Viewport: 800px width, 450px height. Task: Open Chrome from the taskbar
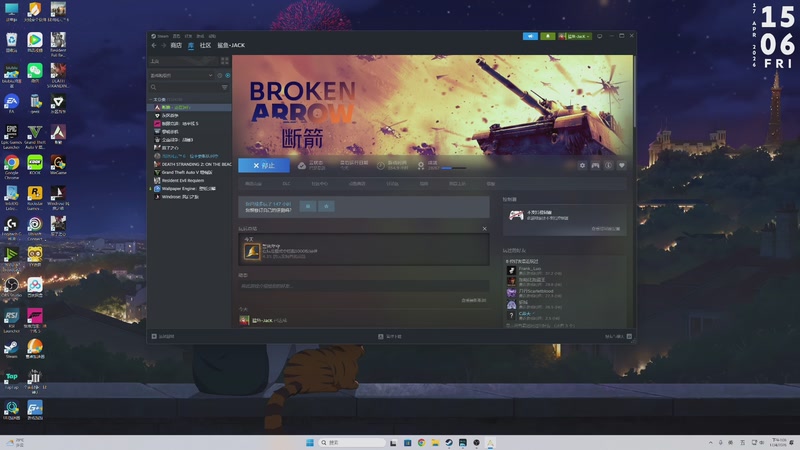pyautogui.click(x=421, y=442)
